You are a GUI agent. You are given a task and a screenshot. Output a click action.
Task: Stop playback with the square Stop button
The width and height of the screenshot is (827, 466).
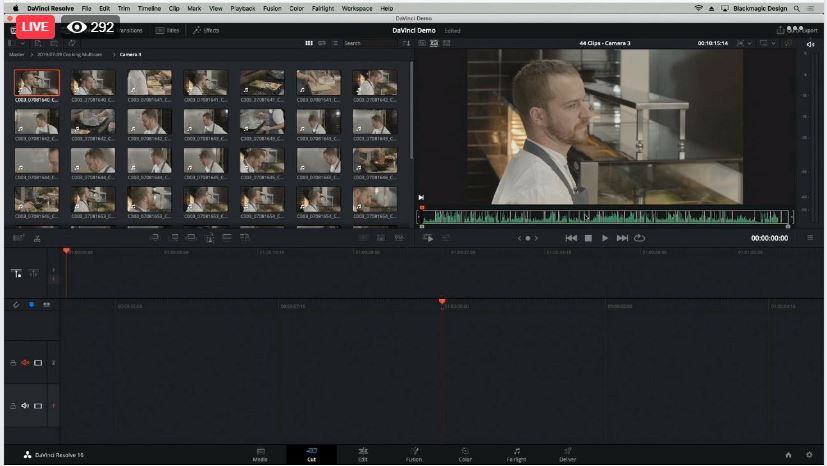point(588,238)
